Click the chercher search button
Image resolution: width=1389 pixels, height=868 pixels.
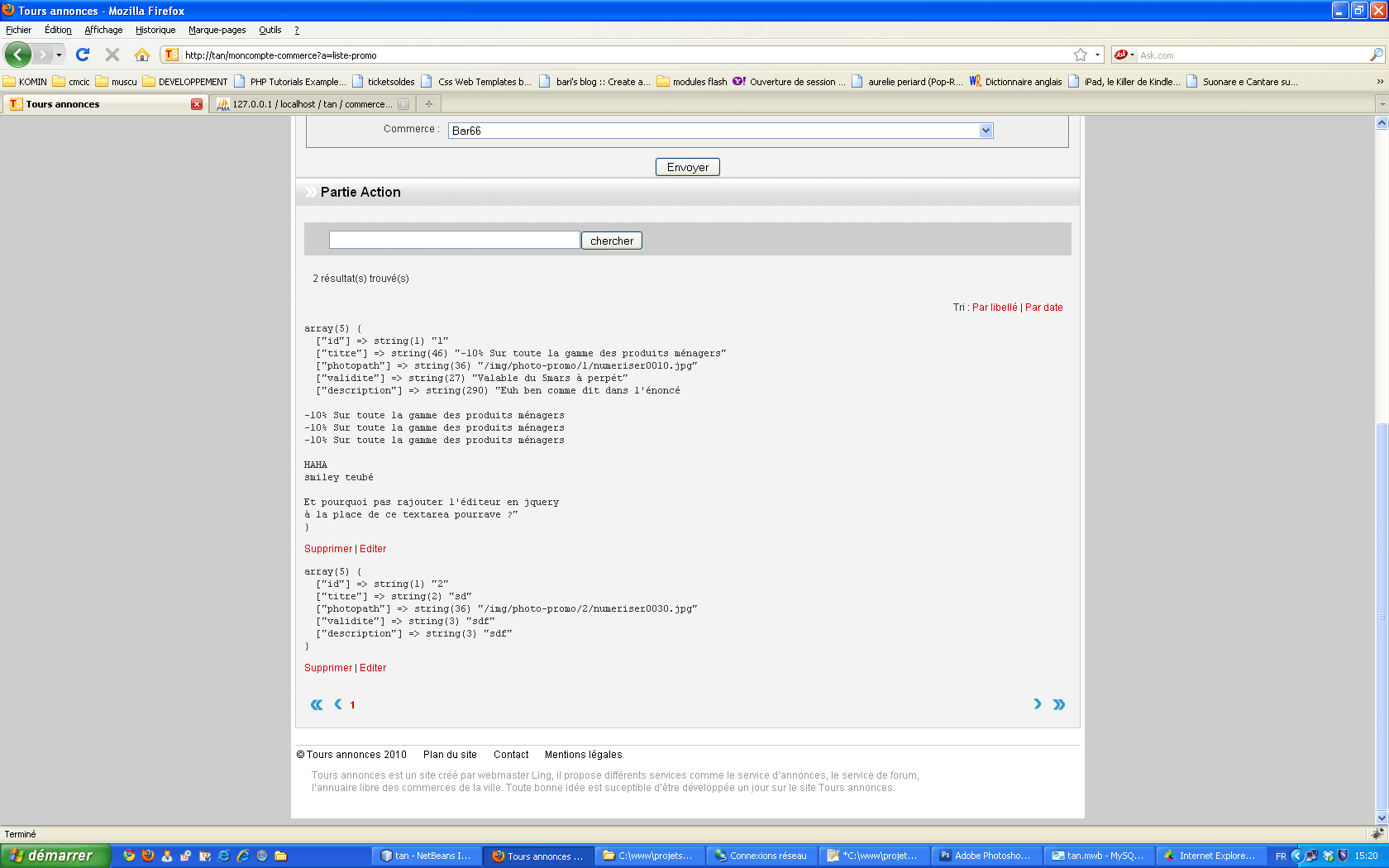click(612, 241)
